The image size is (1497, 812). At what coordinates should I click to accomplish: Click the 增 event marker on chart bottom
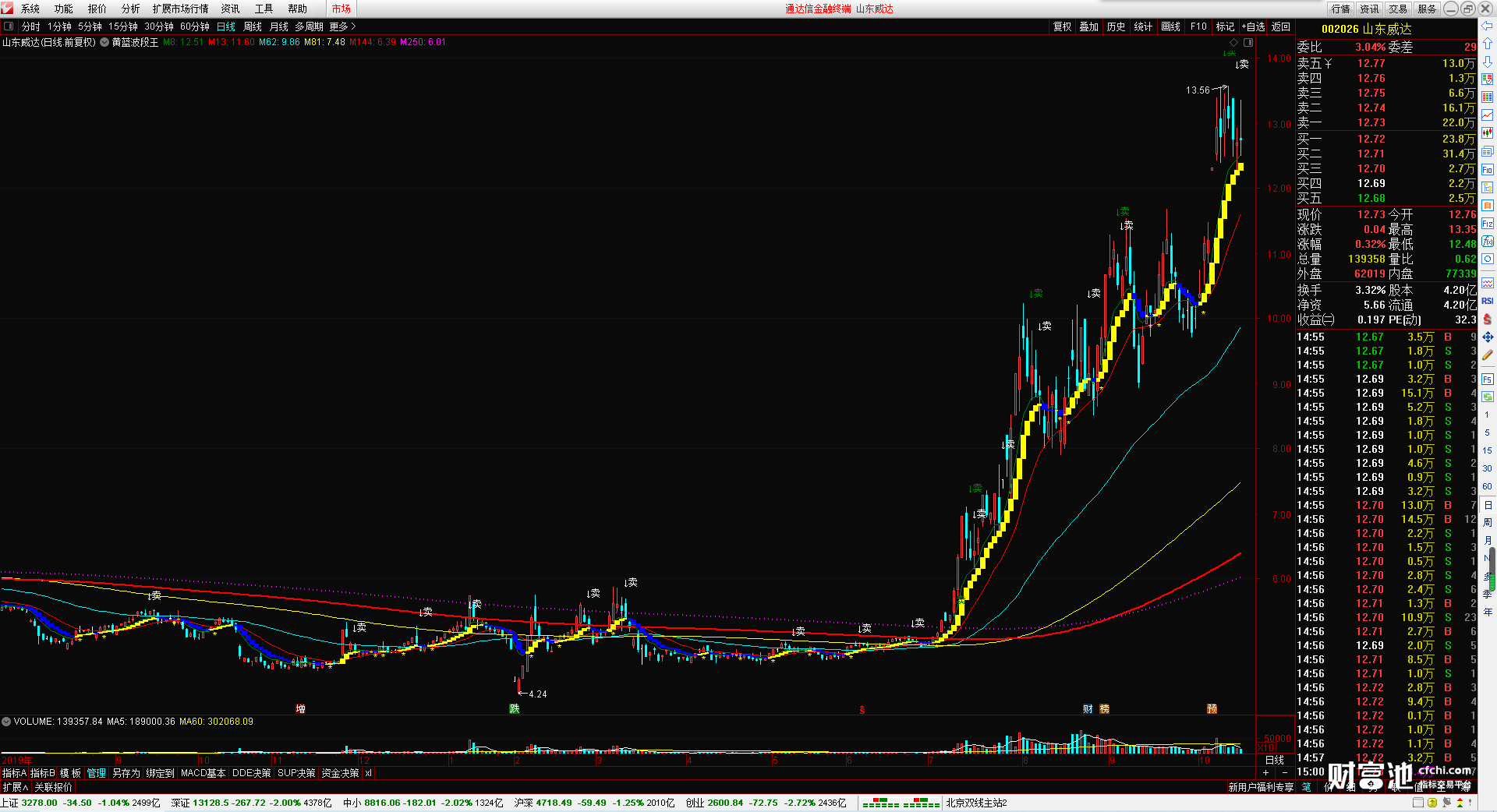pyautogui.click(x=300, y=709)
